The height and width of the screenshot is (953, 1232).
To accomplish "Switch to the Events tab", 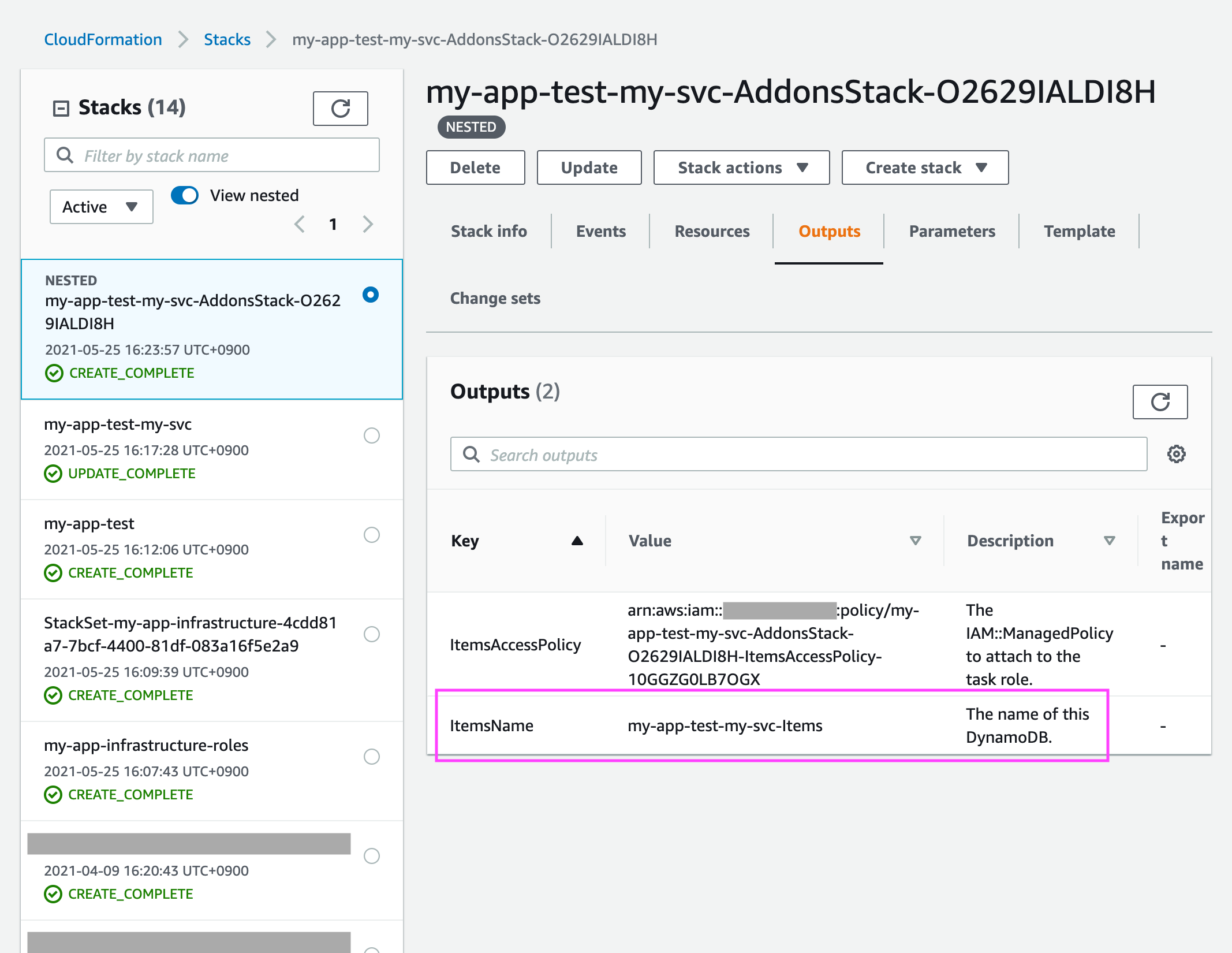I will (600, 232).
